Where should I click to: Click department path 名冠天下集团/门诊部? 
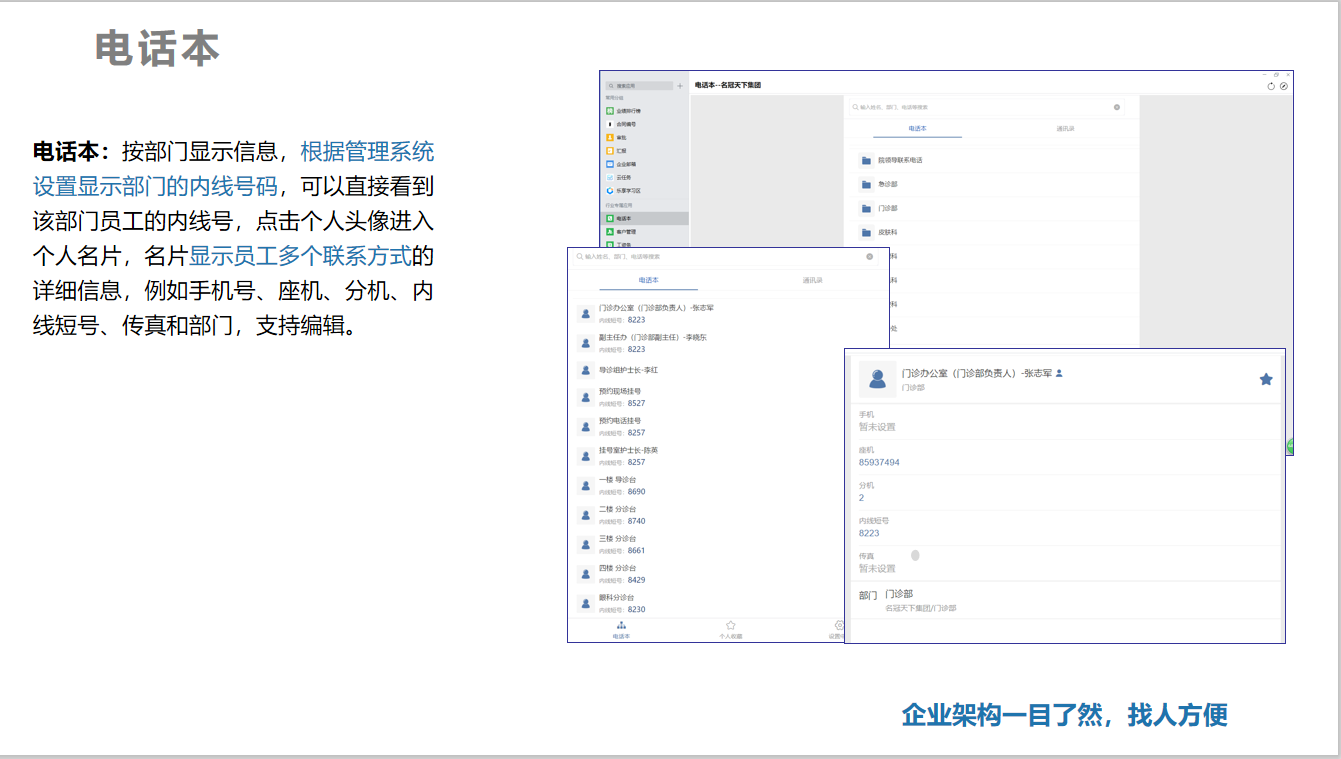coord(920,608)
